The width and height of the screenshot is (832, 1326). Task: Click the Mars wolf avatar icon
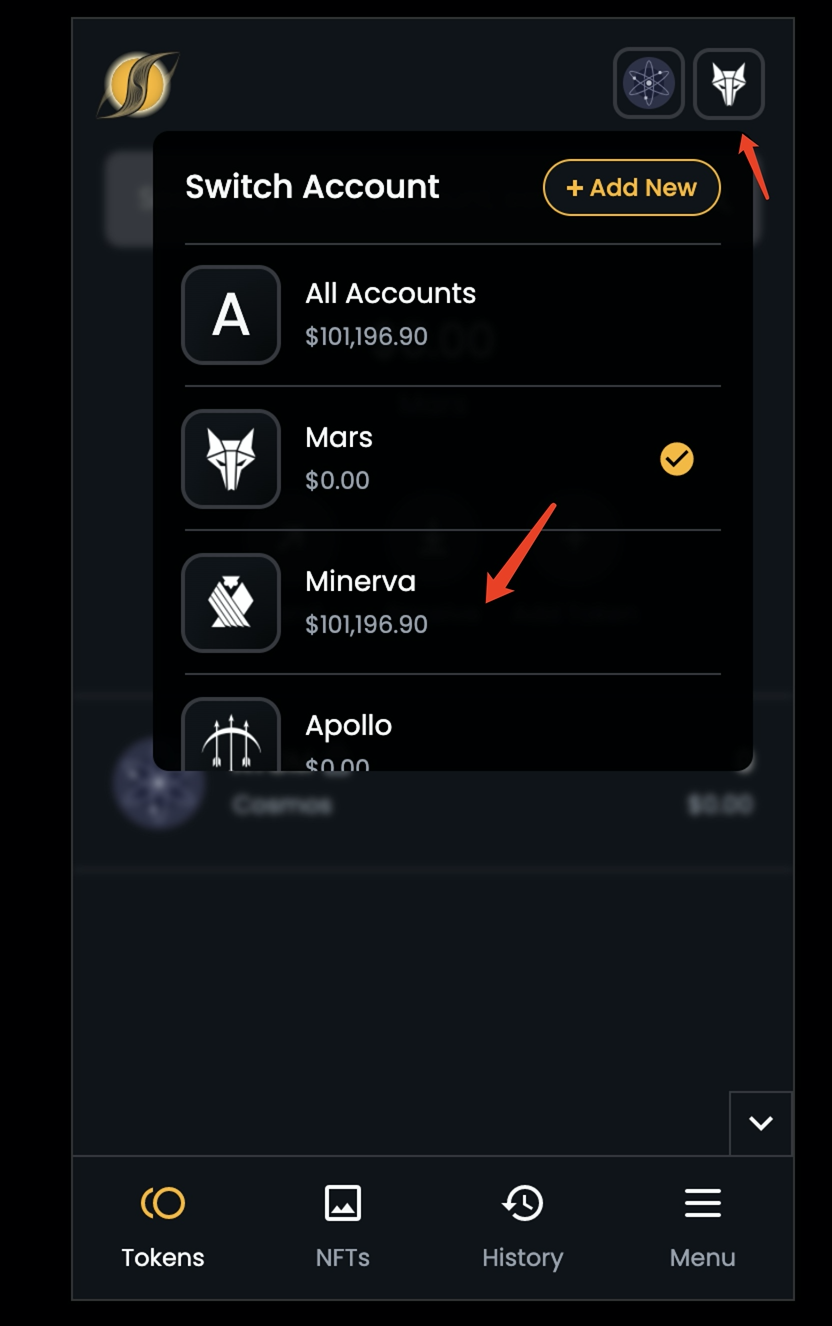point(231,459)
